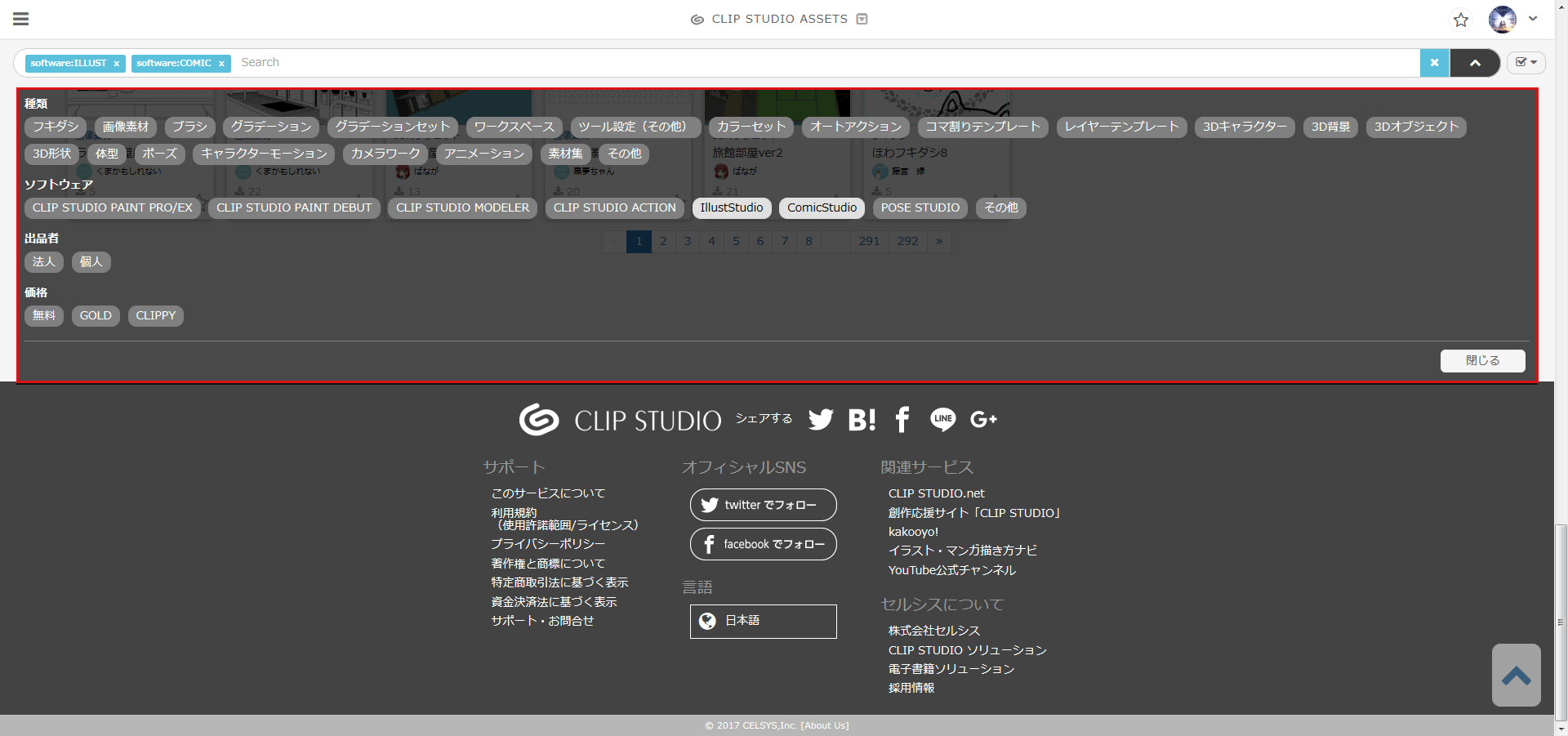Image resolution: width=1568 pixels, height=736 pixels.
Task: Filter by 個人 publisher
Action: point(91,261)
